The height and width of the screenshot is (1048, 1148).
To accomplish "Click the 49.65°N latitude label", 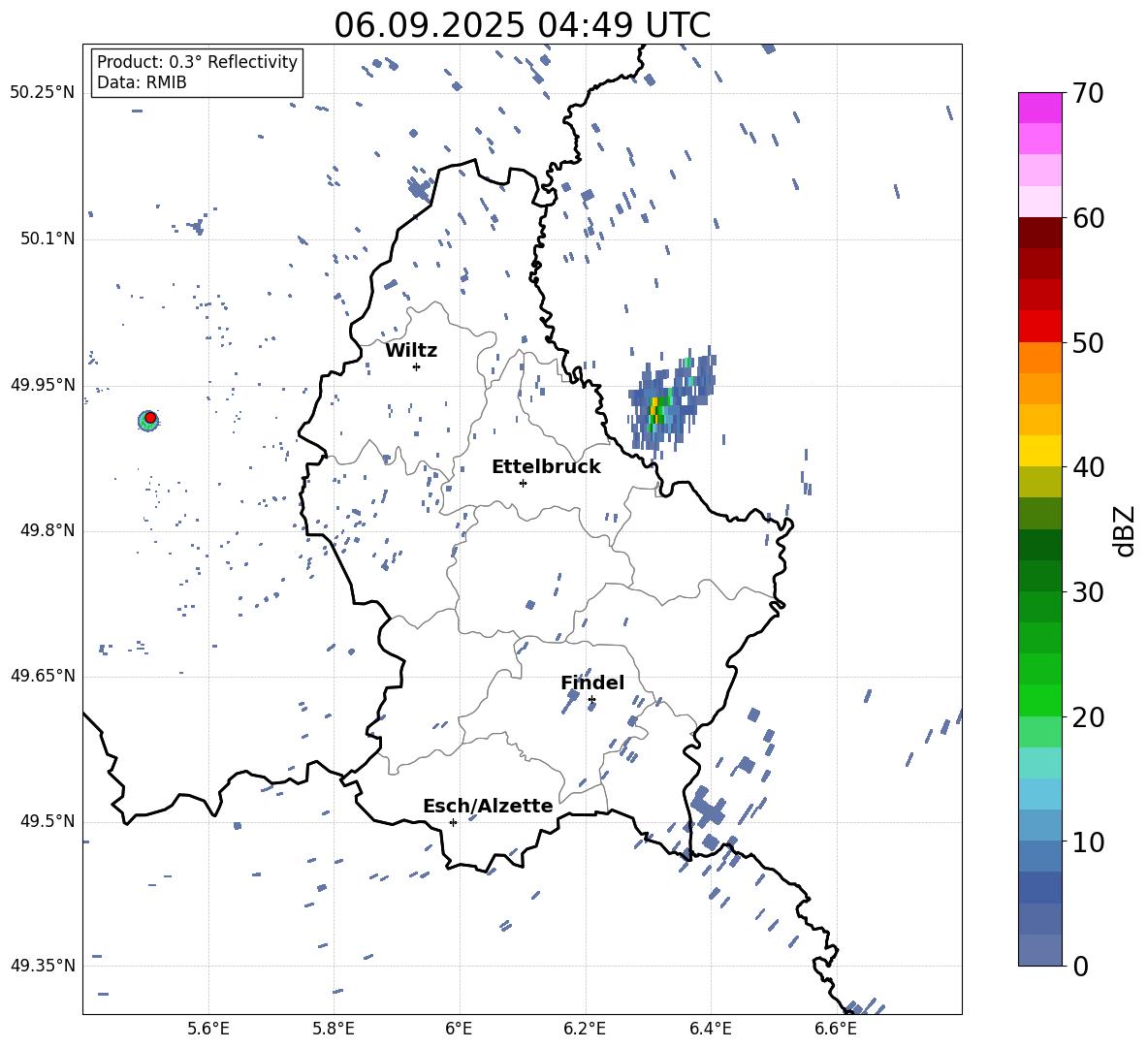I will (43, 676).
